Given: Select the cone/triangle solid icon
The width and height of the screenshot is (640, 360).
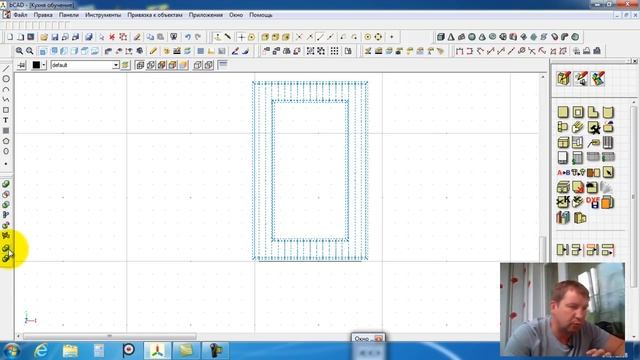Looking at the screenshot, I should point(451,37).
